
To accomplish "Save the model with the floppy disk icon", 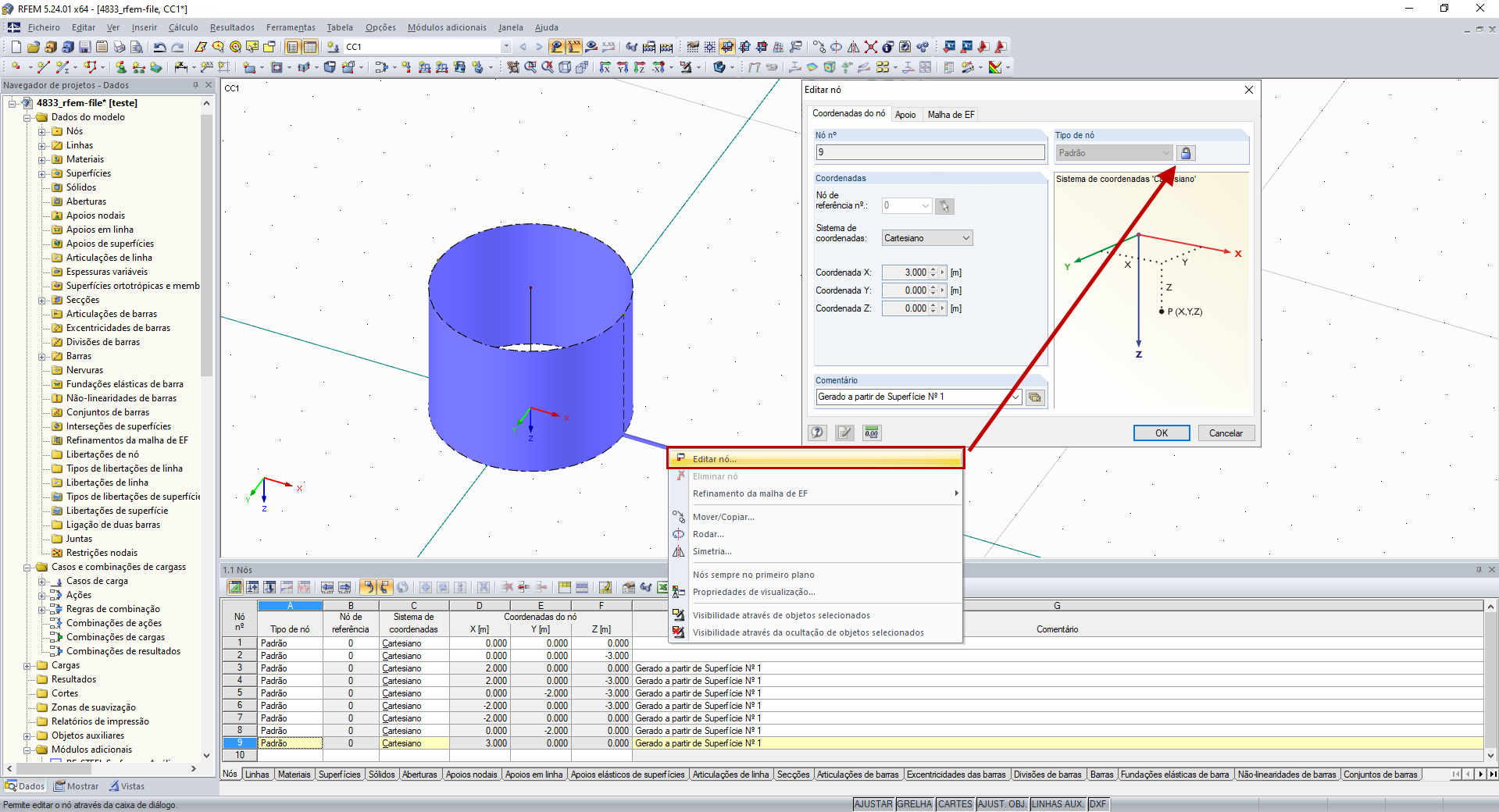I will [84, 47].
